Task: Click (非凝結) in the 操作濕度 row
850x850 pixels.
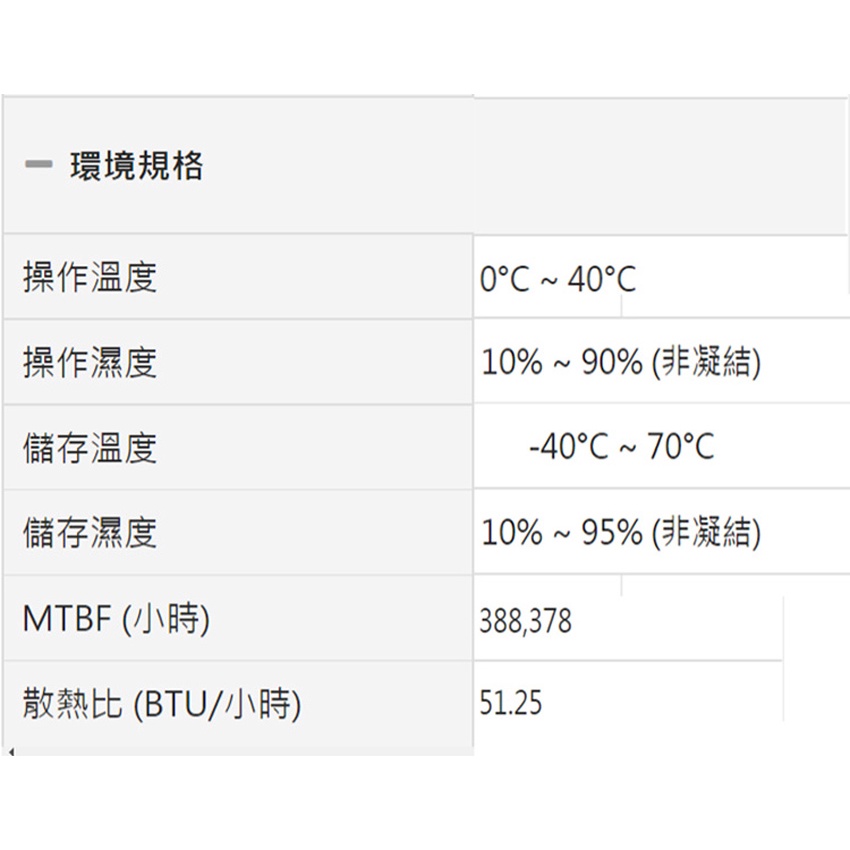Action: (x=706, y=363)
